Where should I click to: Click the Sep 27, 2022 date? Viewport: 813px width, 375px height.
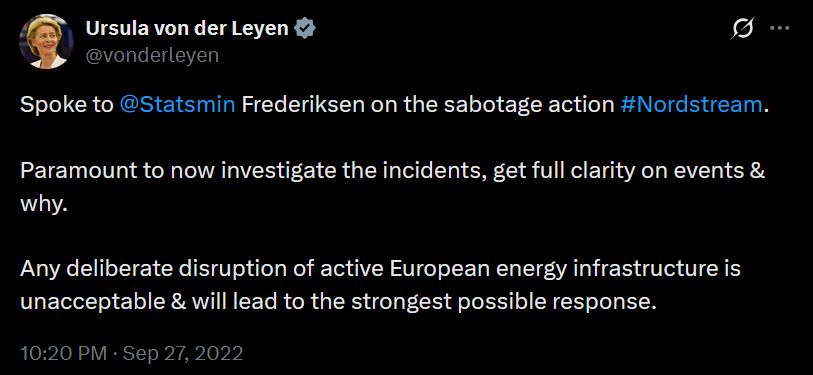(184, 353)
